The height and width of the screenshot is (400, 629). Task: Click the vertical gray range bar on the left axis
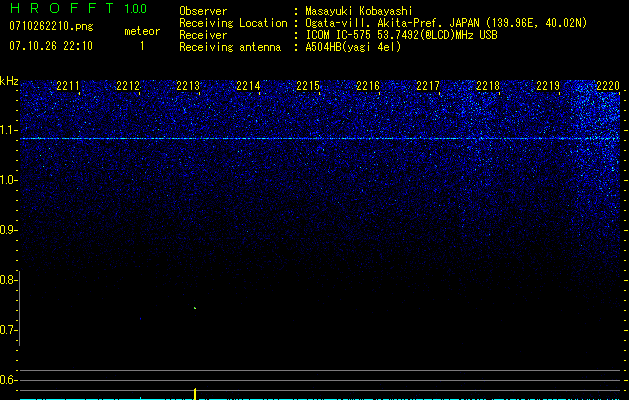[x=20, y=308]
